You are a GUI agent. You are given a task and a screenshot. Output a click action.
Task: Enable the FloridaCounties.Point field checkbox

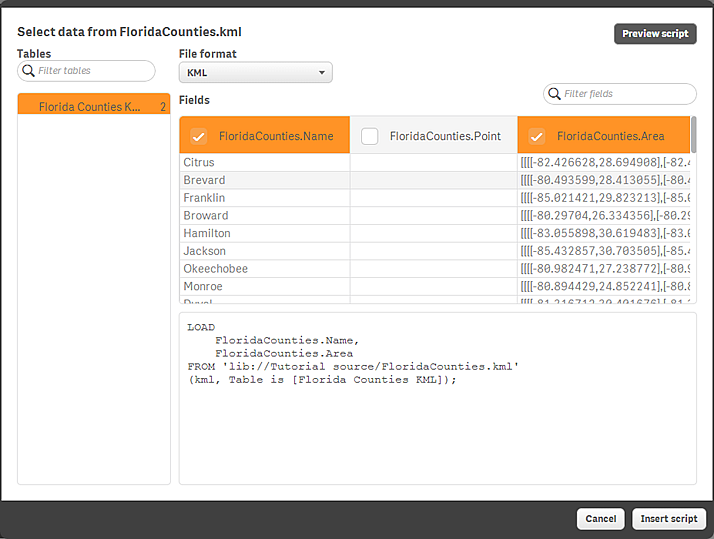point(370,136)
